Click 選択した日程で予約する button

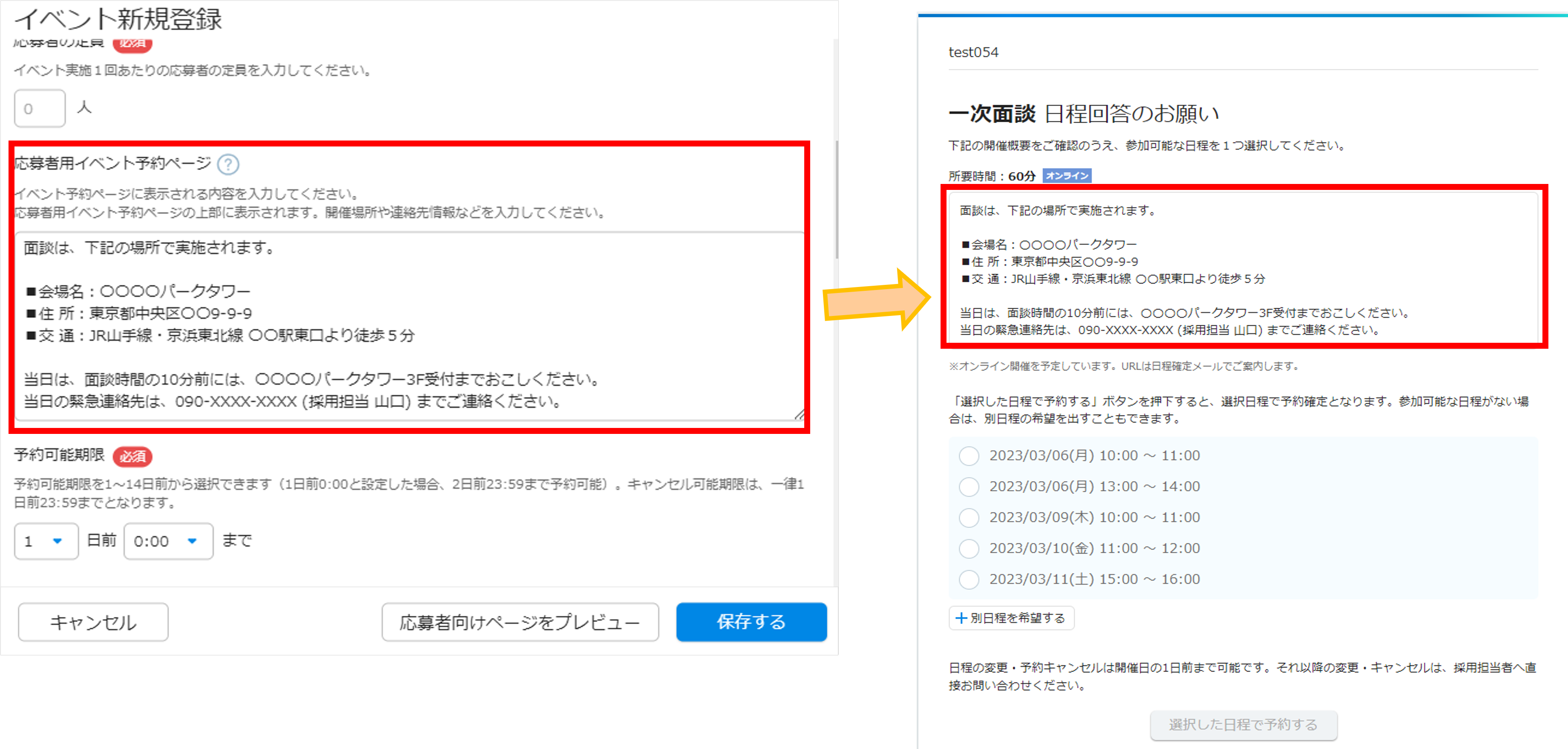click(1243, 725)
